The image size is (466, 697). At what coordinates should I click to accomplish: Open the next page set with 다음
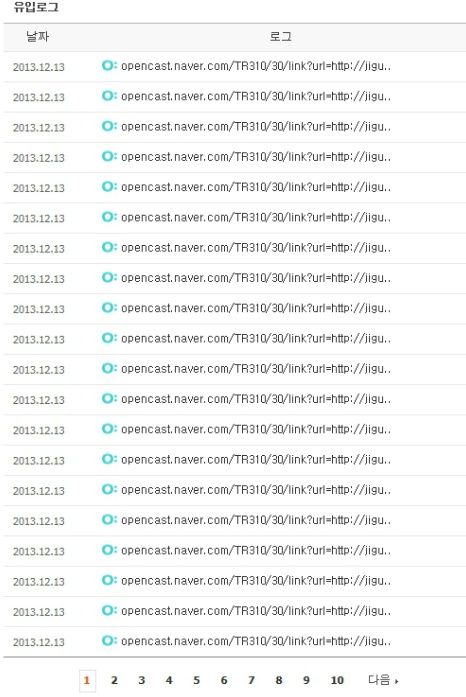click(383, 680)
